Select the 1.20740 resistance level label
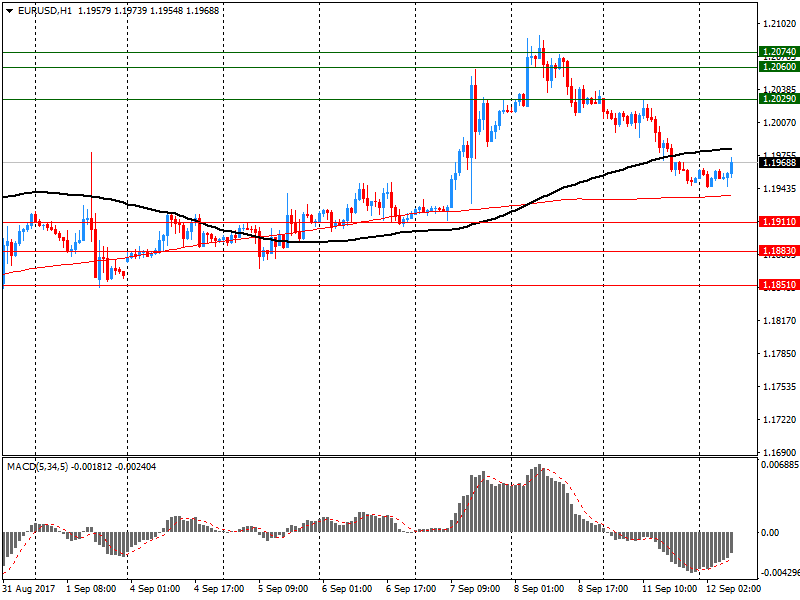800x600 pixels. (779, 52)
